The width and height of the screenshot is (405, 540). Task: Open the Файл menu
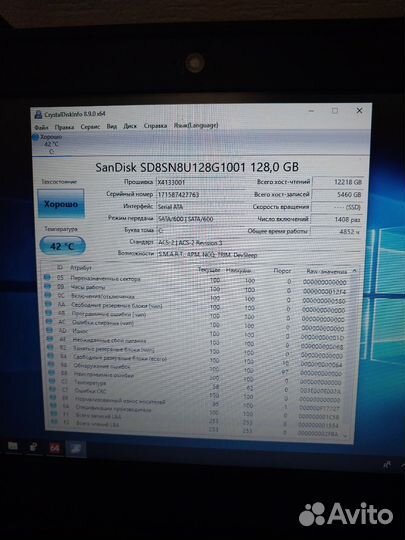(41, 127)
